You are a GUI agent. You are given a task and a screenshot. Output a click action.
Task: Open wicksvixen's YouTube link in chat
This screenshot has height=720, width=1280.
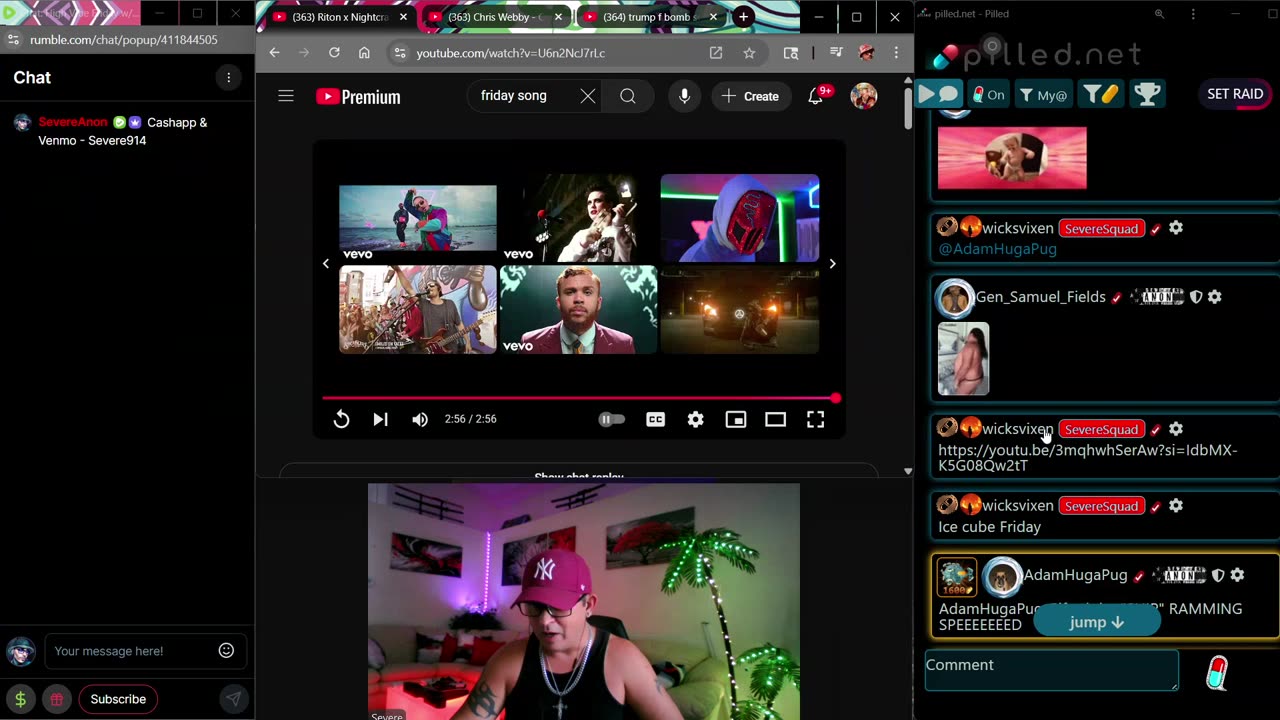pyautogui.click(x=1087, y=458)
